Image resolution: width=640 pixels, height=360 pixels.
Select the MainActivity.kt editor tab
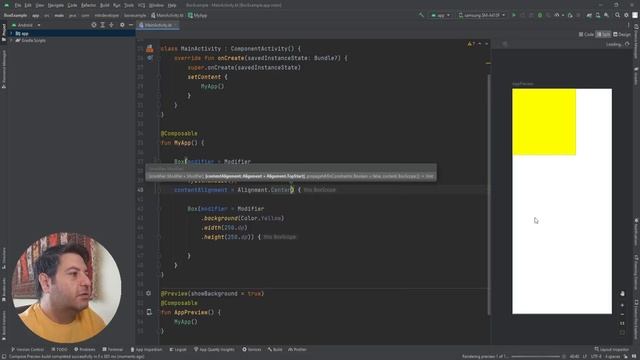point(158,25)
